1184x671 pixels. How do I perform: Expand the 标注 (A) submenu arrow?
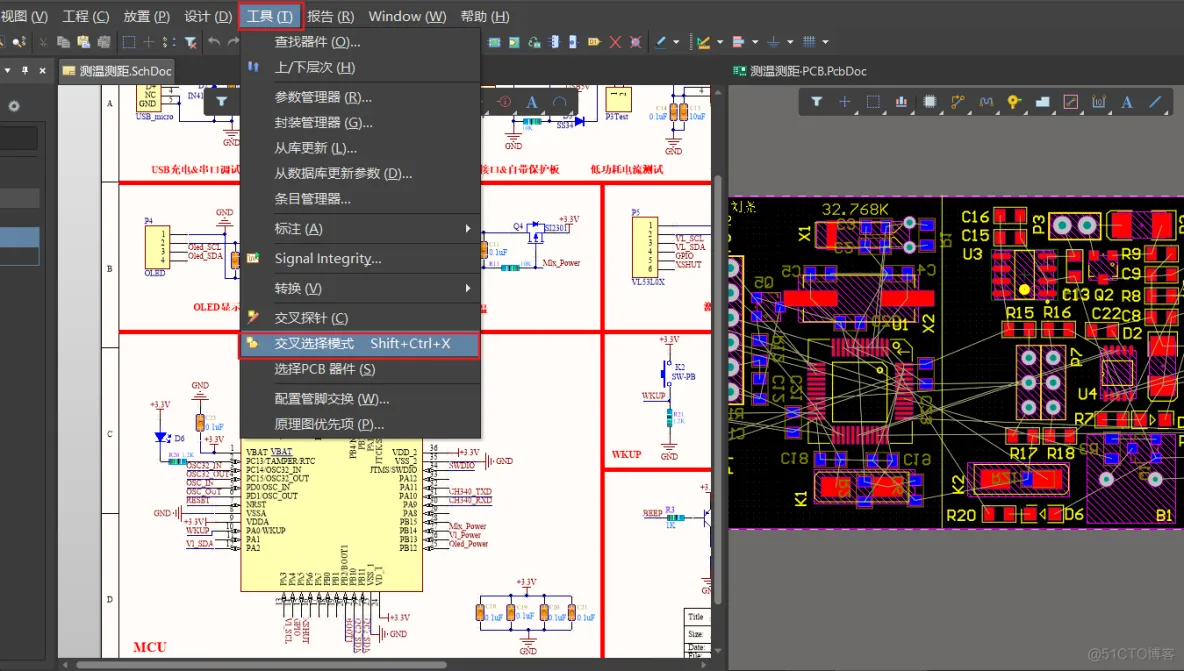468,229
